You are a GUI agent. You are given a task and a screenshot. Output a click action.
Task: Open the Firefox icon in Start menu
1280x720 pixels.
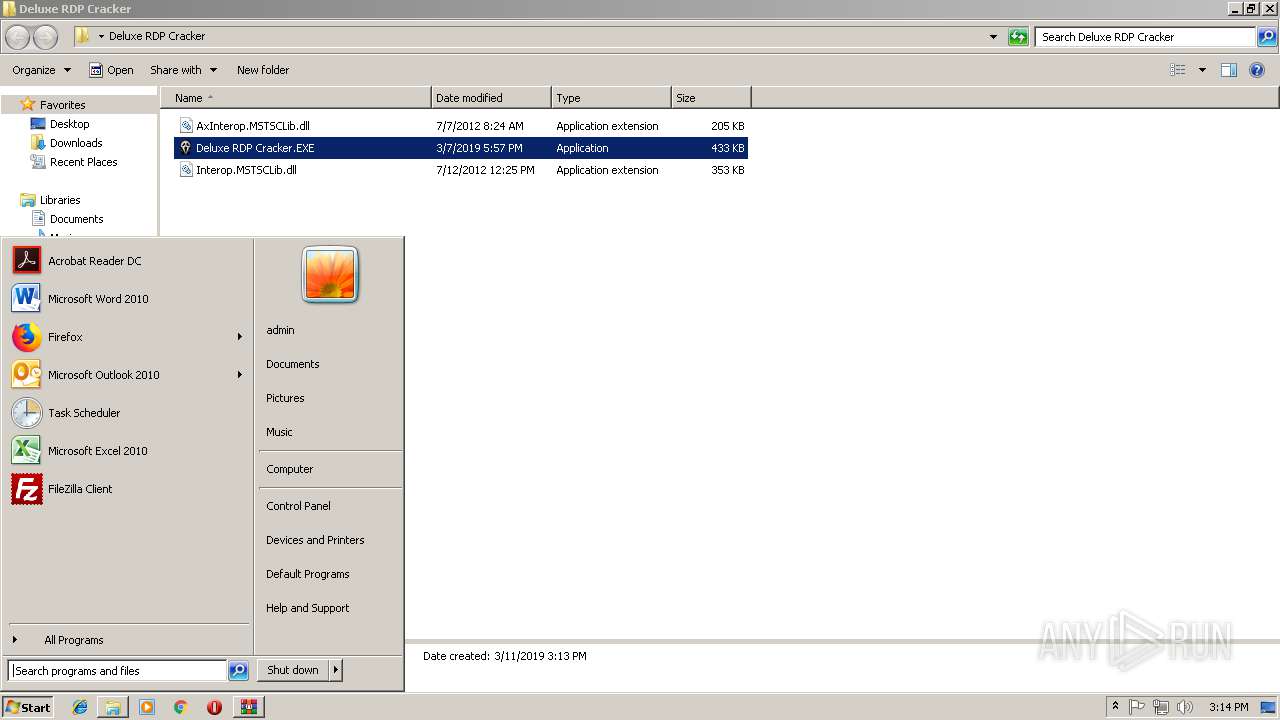point(27,337)
